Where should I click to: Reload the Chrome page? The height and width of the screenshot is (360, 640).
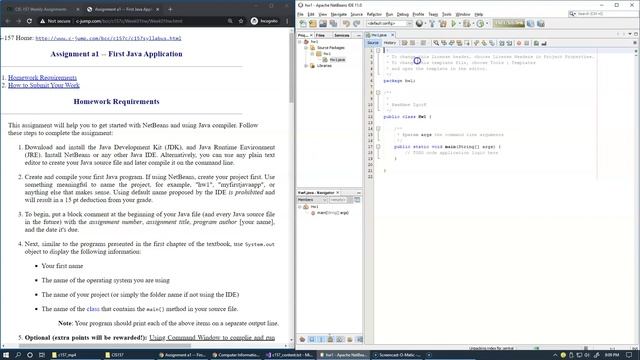(x=29, y=21)
